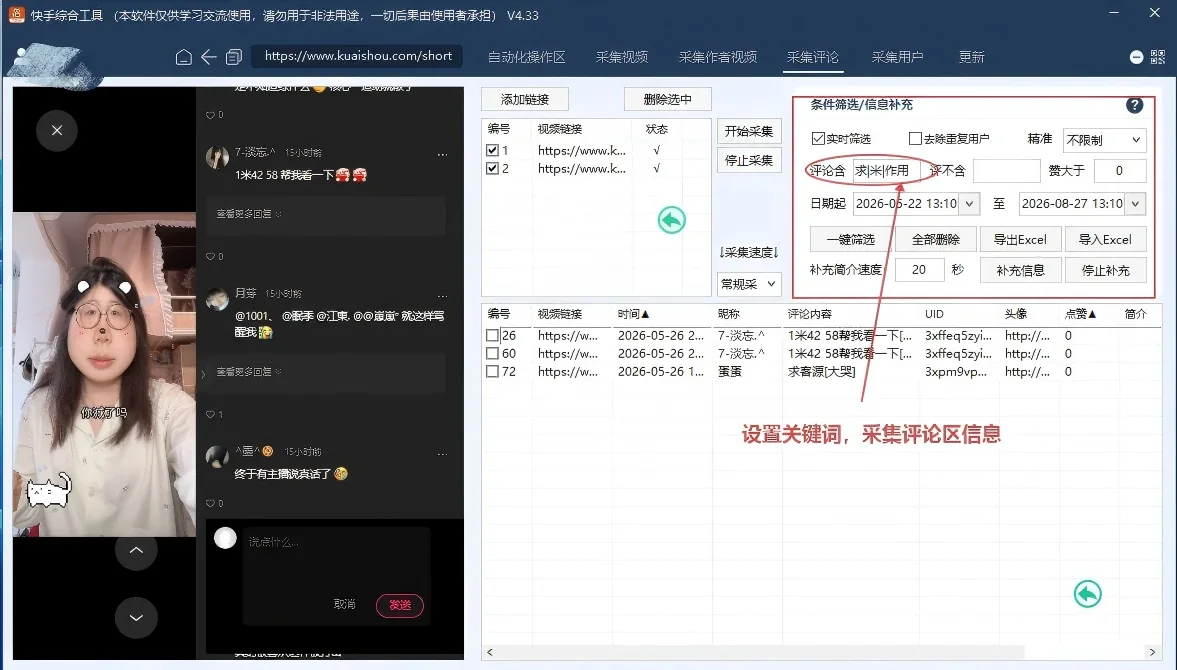Click the 7-淡忘 commenter avatar

218,158
